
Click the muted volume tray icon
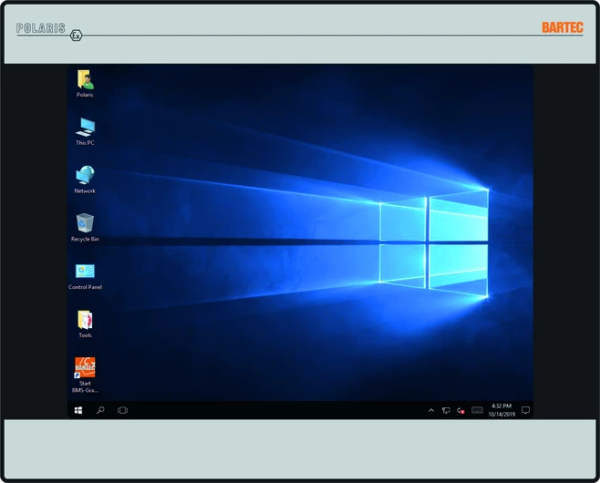tap(461, 410)
